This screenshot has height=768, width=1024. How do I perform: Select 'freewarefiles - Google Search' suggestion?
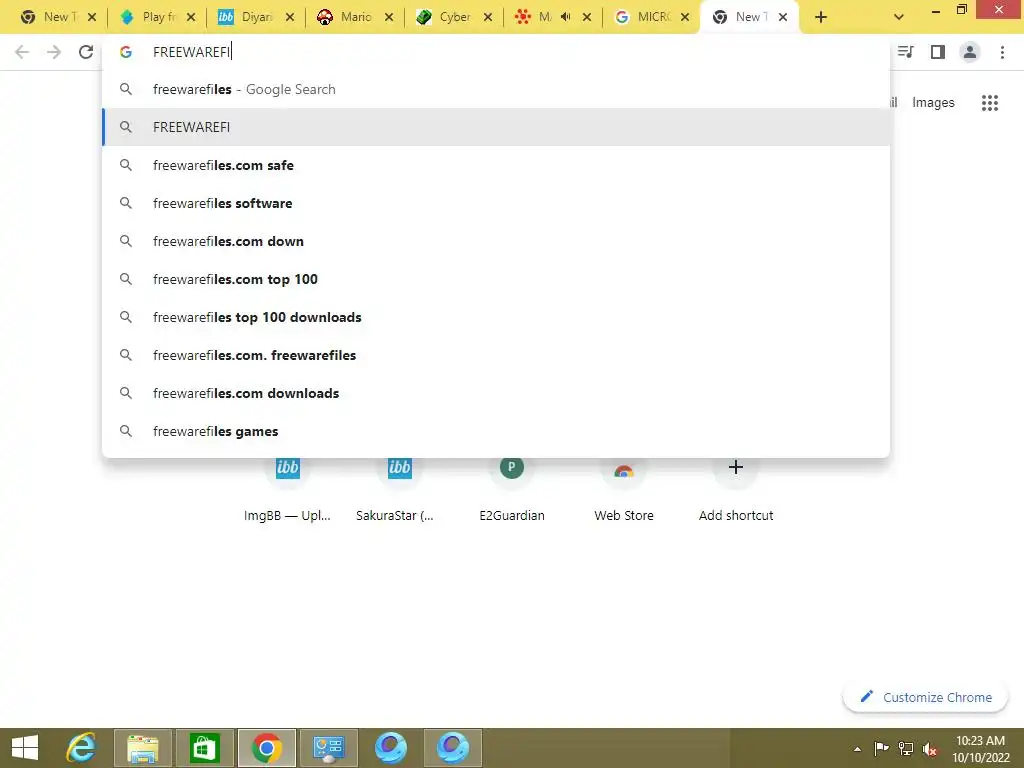point(496,89)
